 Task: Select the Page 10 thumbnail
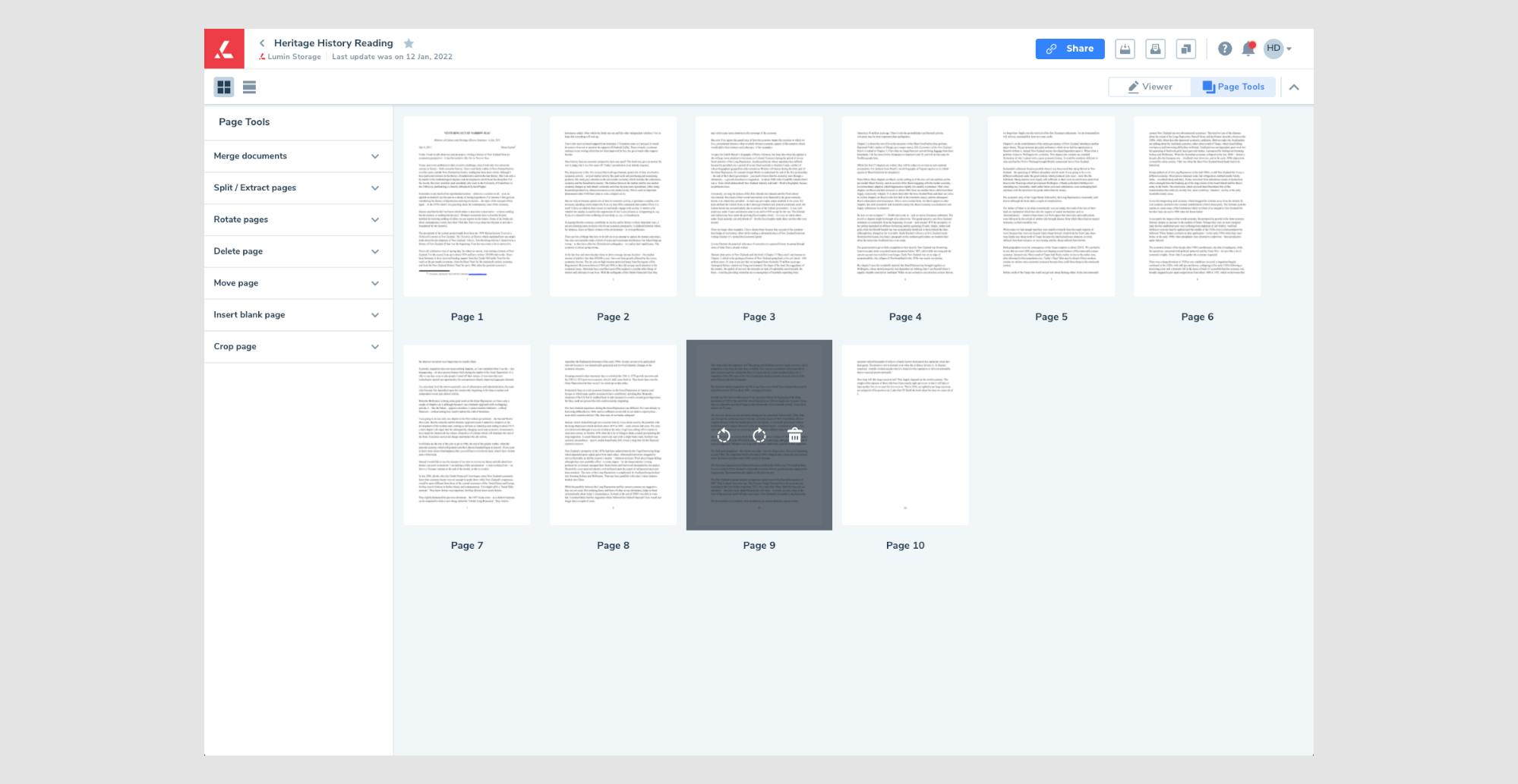click(905, 435)
